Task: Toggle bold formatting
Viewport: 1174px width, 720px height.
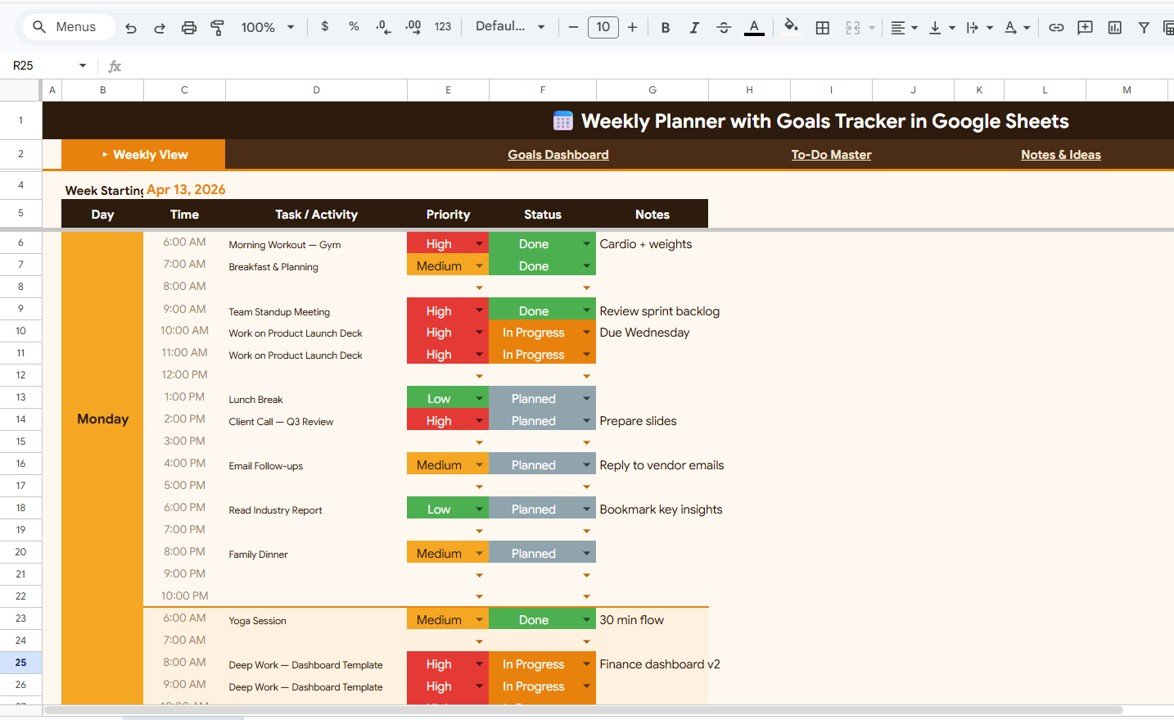Action: coord(665,28)
